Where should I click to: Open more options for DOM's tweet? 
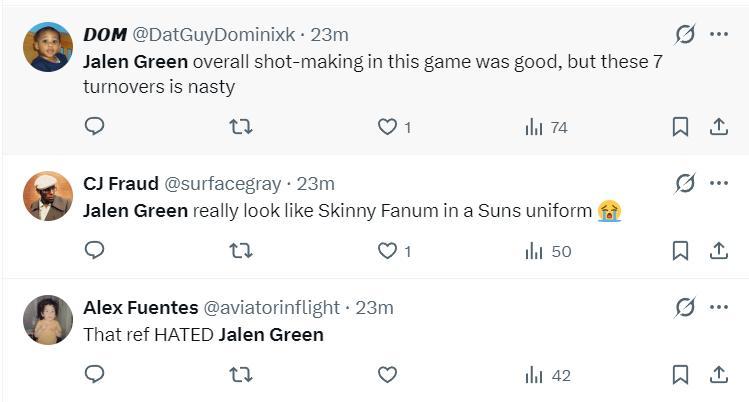click(719, 34)
